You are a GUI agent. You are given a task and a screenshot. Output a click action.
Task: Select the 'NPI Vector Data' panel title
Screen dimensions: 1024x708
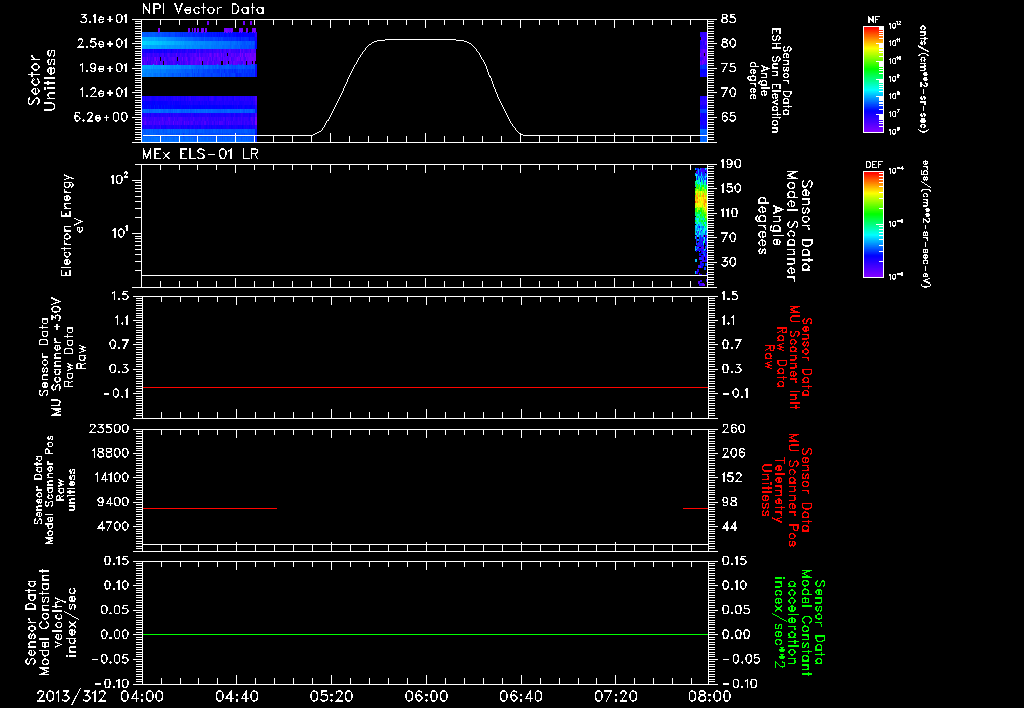203,9
